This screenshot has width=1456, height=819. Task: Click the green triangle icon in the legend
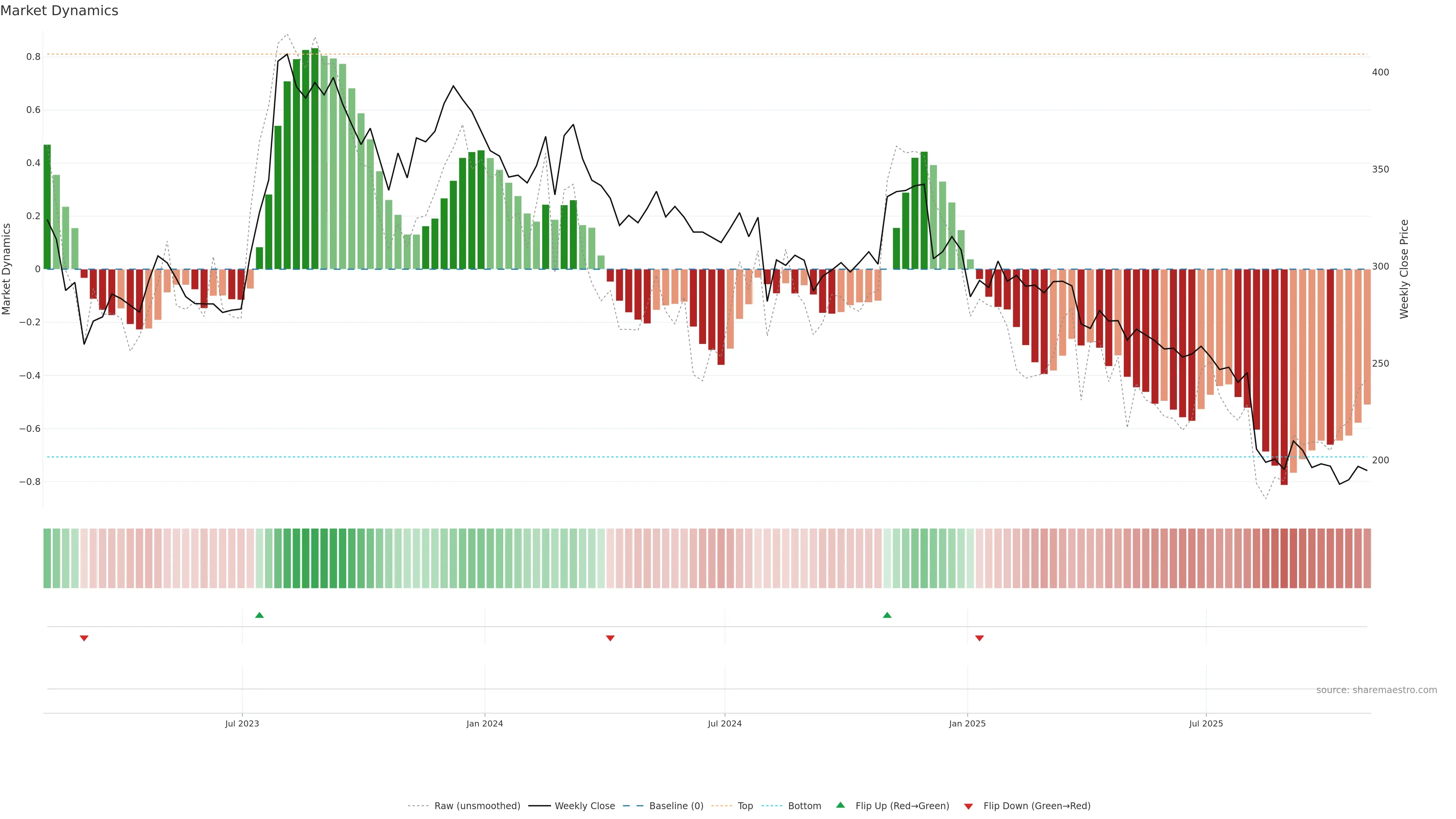841,805
